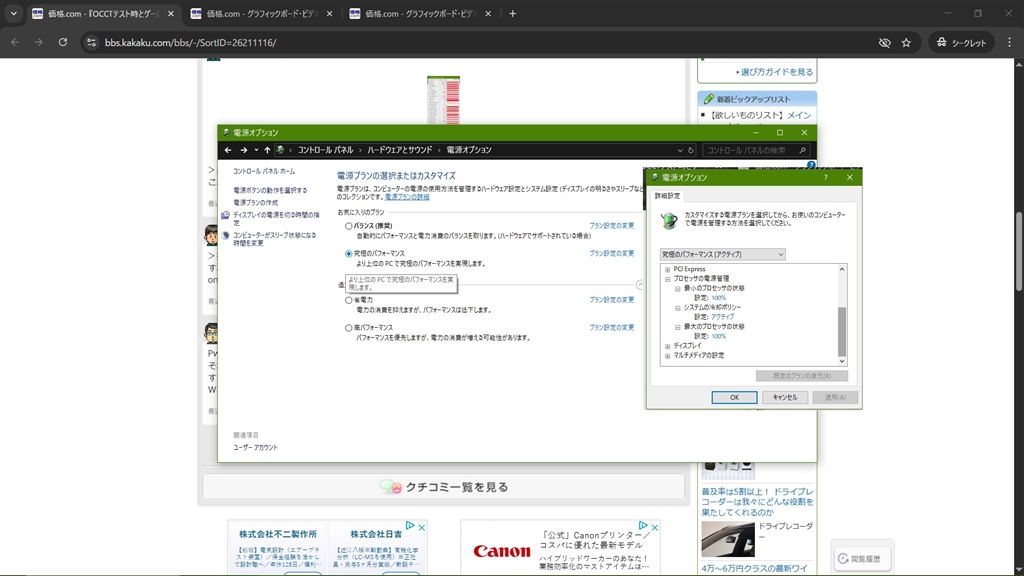The width and height of the screenshot is (1024, 576).
Task: Click the クチコミ一覧を見る button
Action: pyautogui.click(x=443, y=487)
